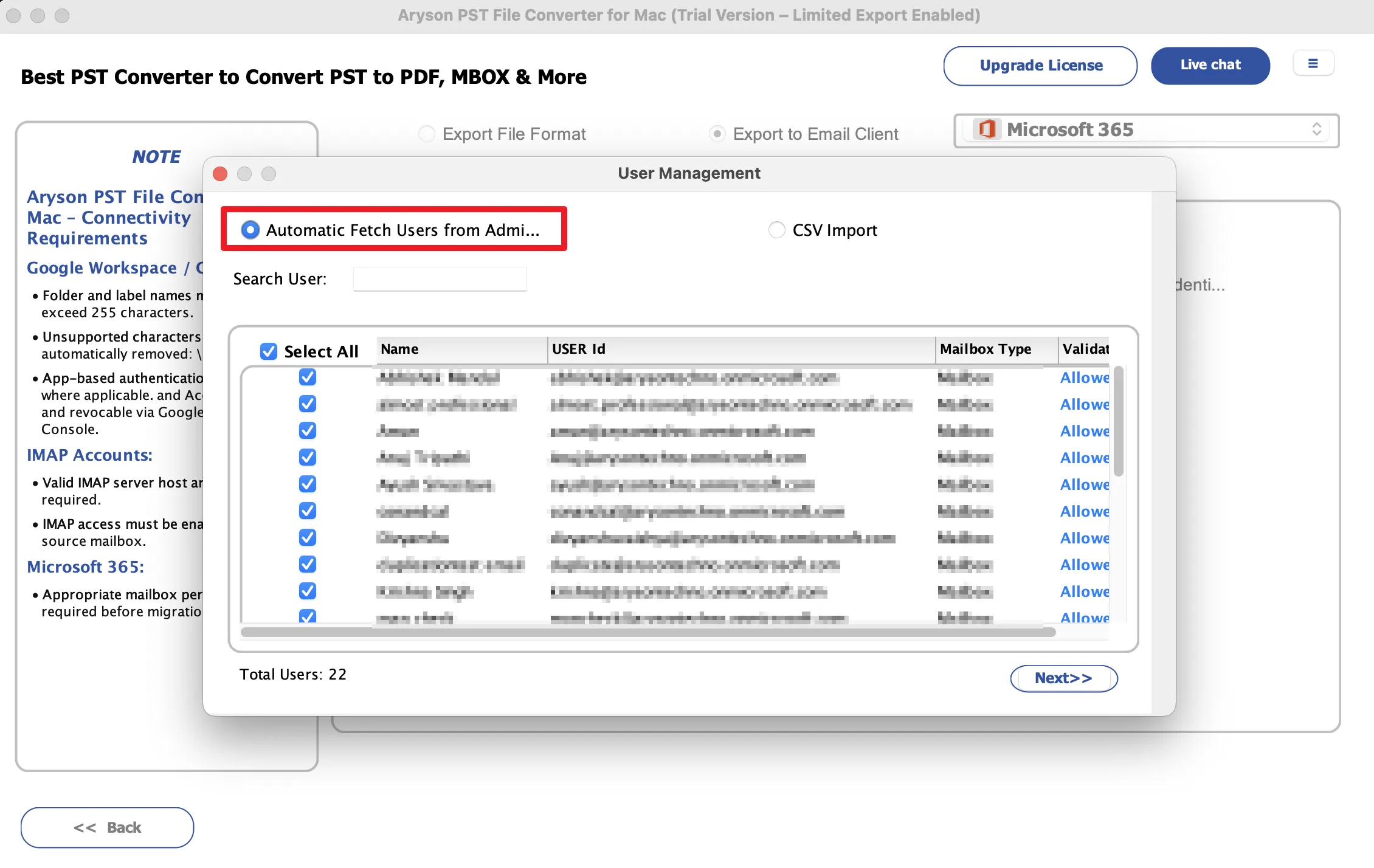Click the vertical scrollbar of user table
This screenshot has width=1374, height=868.
point(1118,421)
